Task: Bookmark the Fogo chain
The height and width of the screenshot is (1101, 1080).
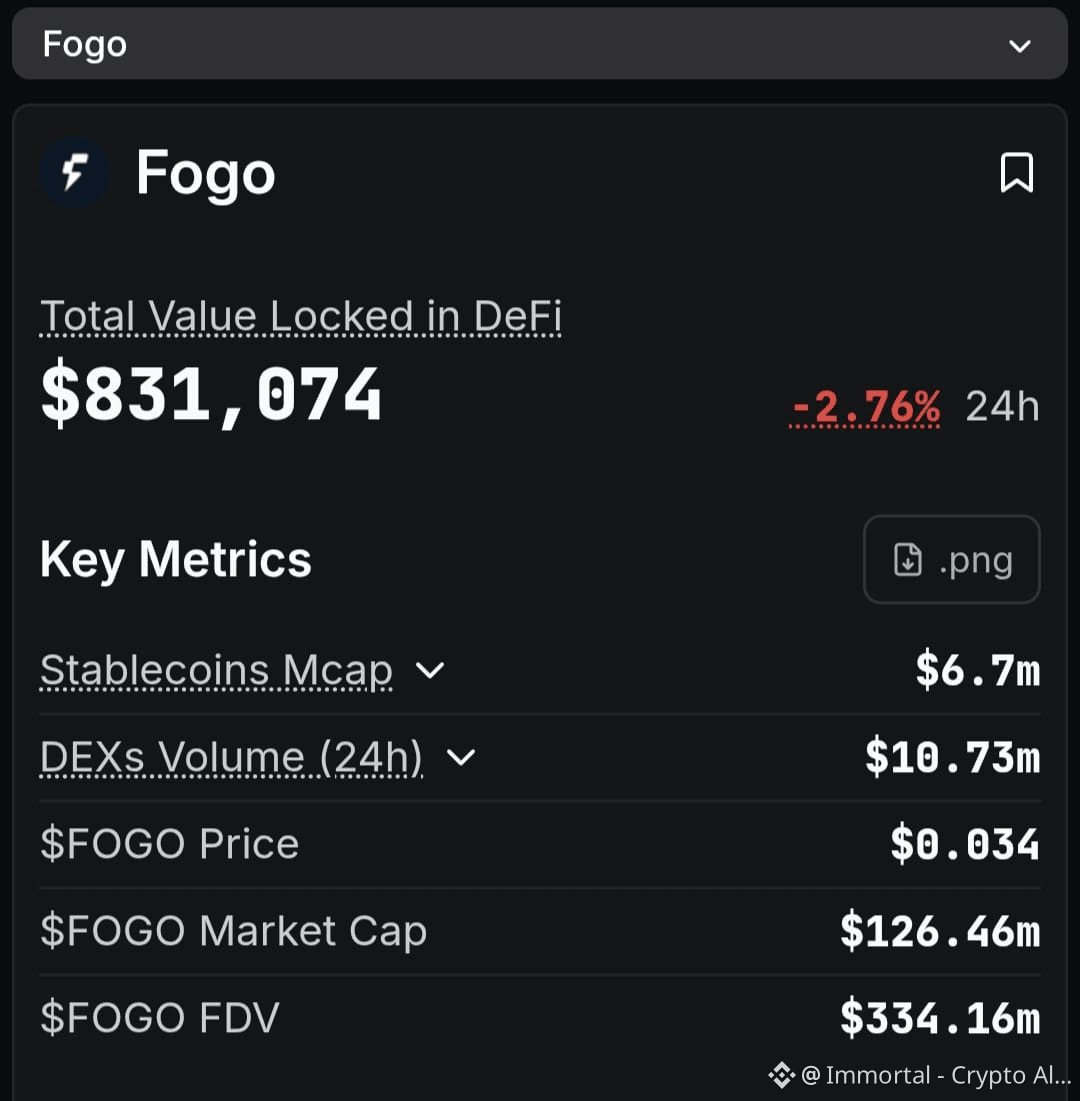Action: [x=1017, y=172]
